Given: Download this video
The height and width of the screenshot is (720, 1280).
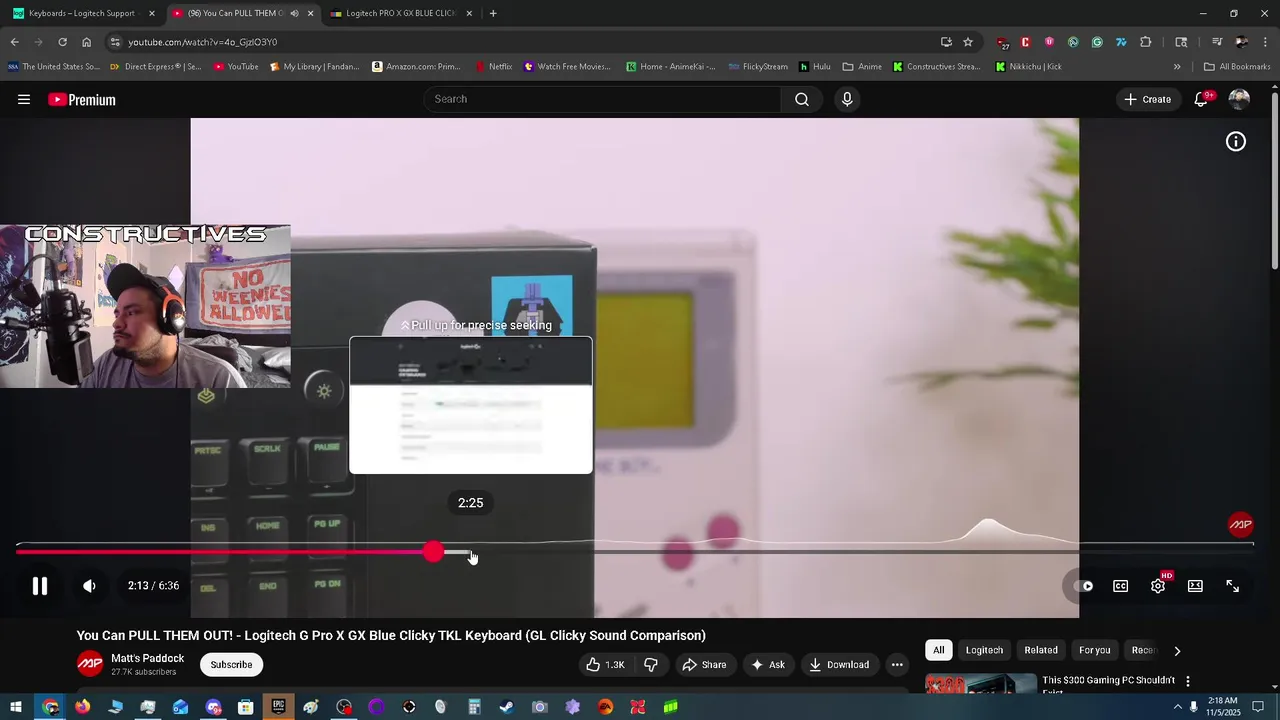Looking at the screenshot, I should 839,665.
